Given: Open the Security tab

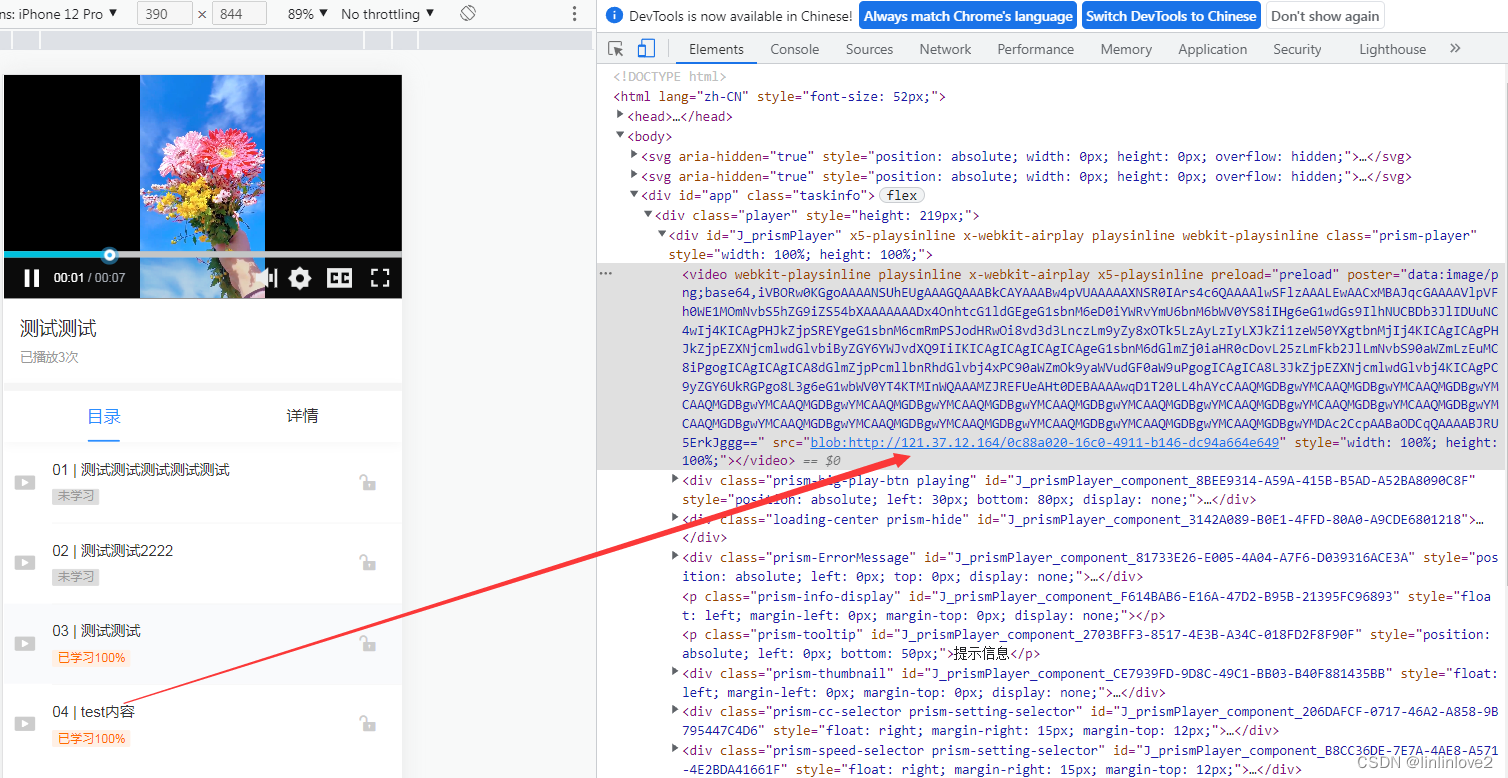Looking at the screenshot, I should [1297, 49].
